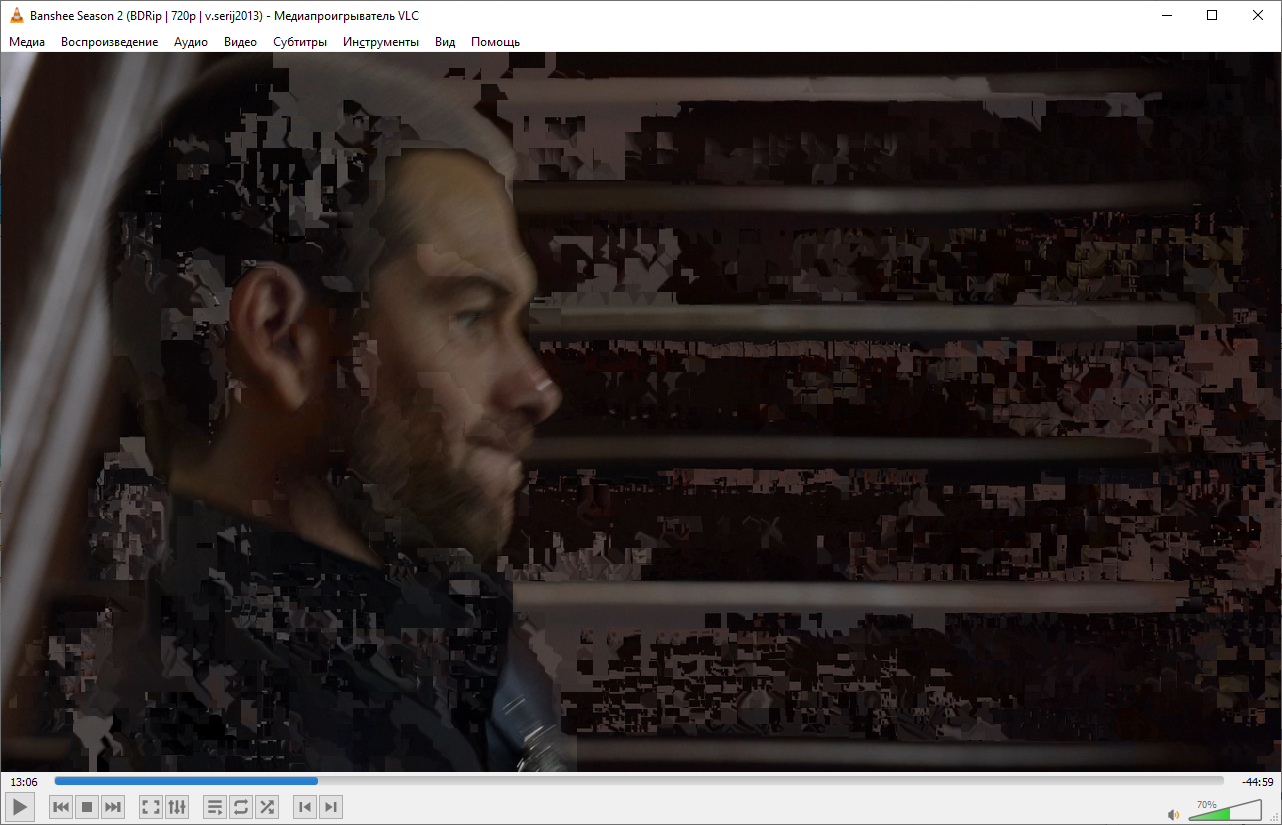Stop the video playback
This screenshot has height=825, width=1282.
coord(87,807)
